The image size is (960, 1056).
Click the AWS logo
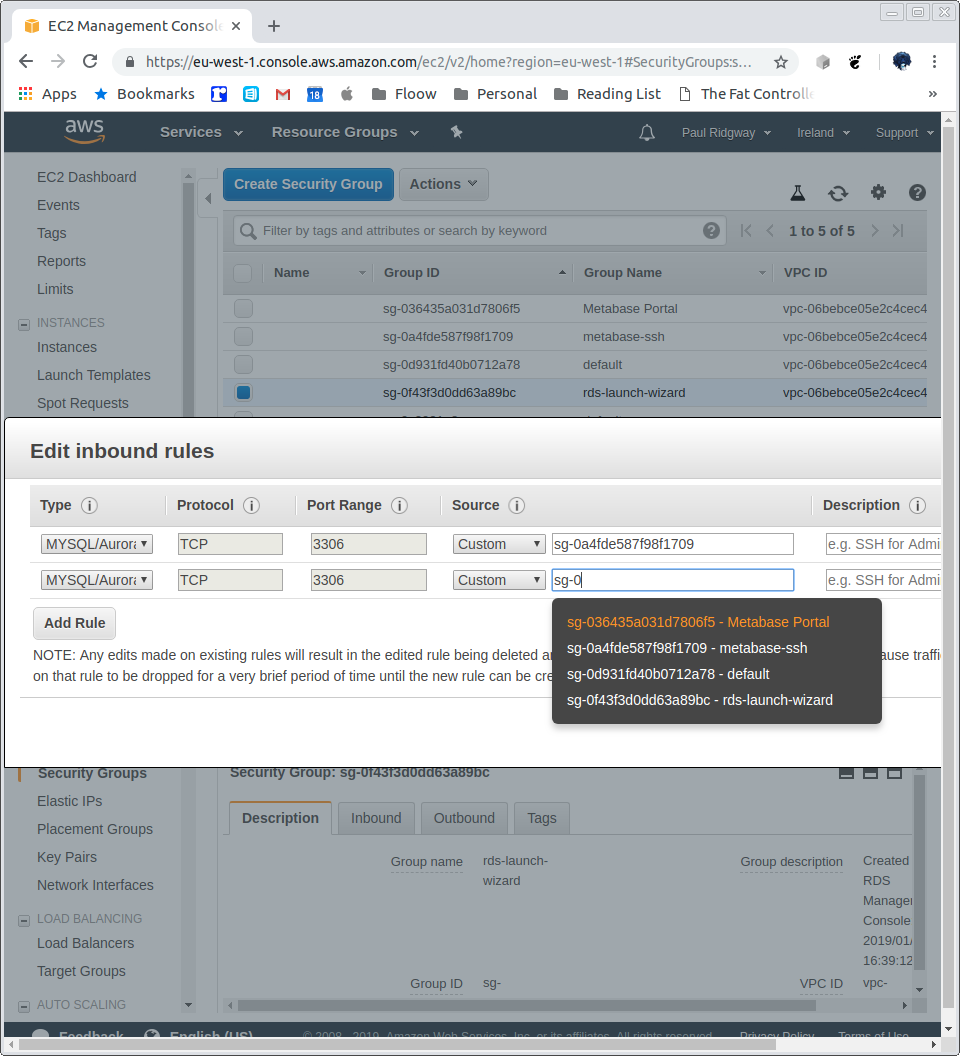pos(84,131)
